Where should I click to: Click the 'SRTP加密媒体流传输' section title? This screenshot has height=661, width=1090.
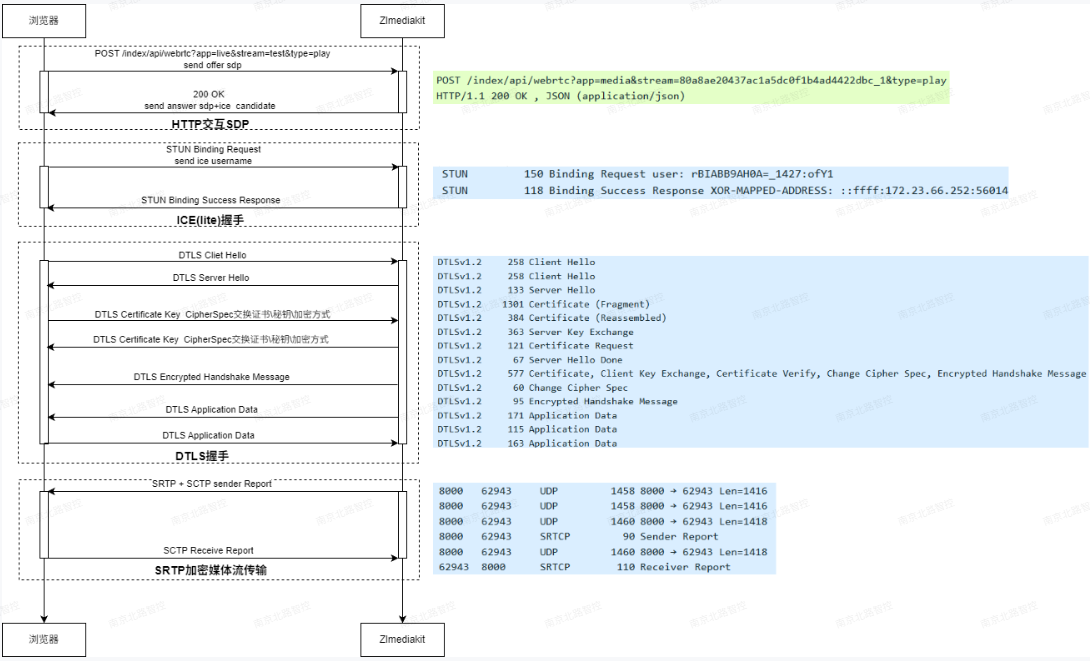coord(211,571)
